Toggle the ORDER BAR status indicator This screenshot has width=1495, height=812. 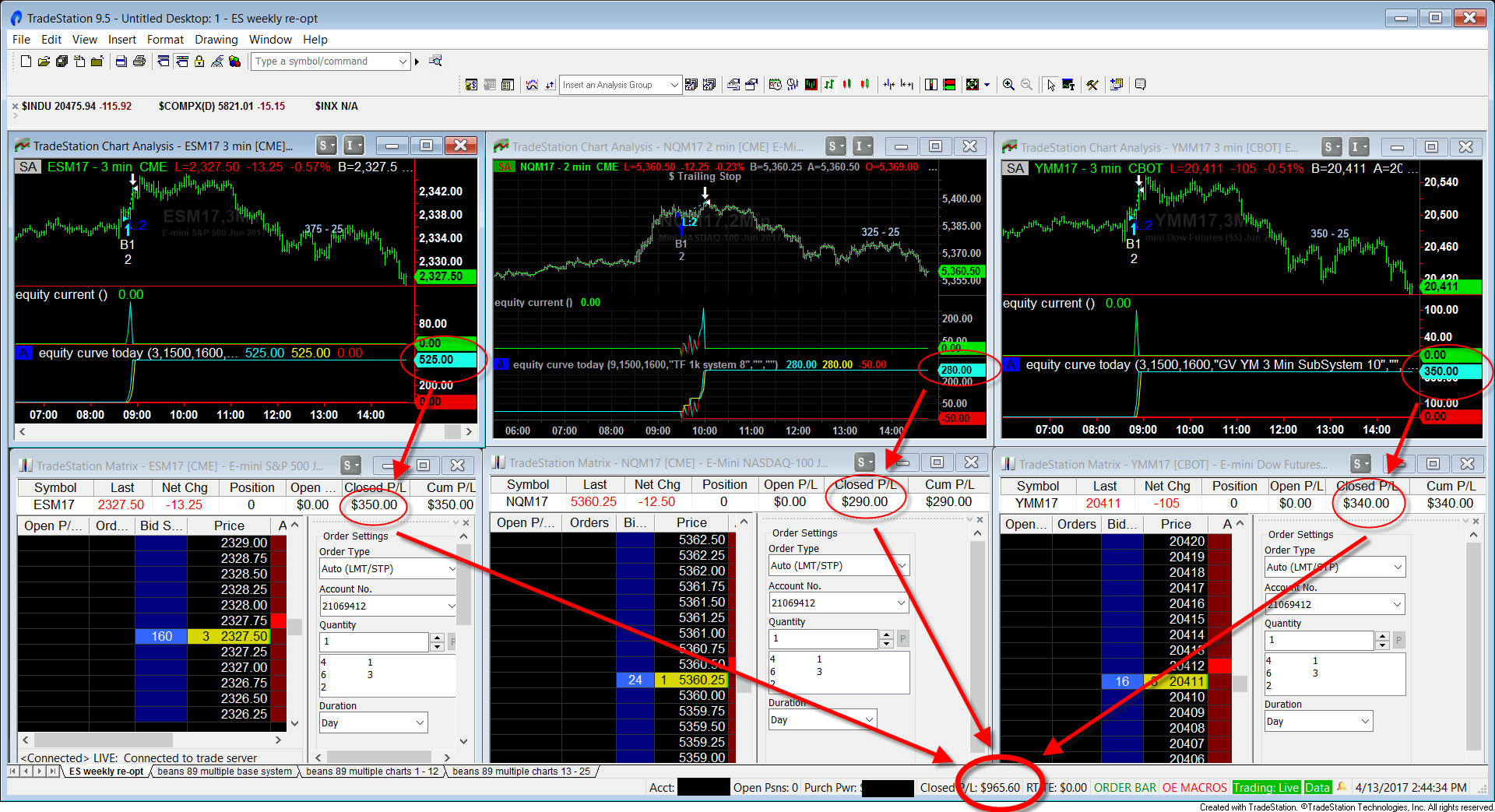tap(1124, 788)
